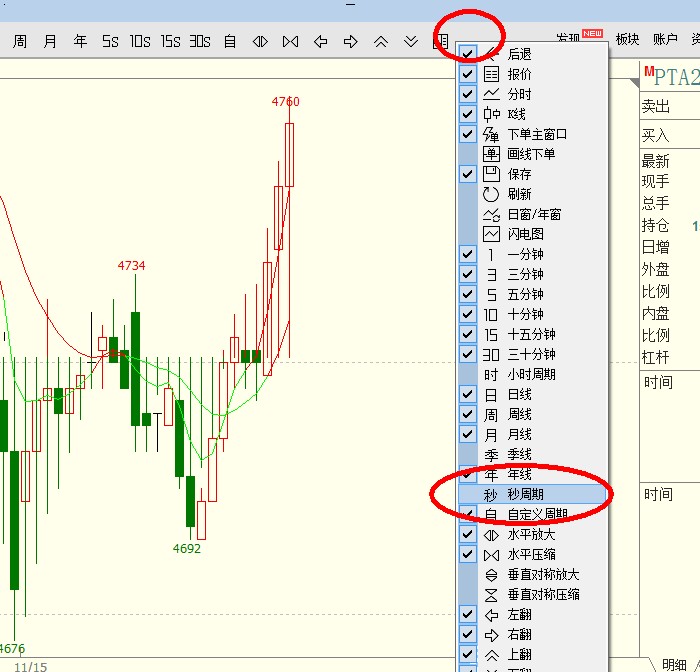Click horizontal compress icon in toolbar
Screen dimensions: 700x672
click(291, 42)
